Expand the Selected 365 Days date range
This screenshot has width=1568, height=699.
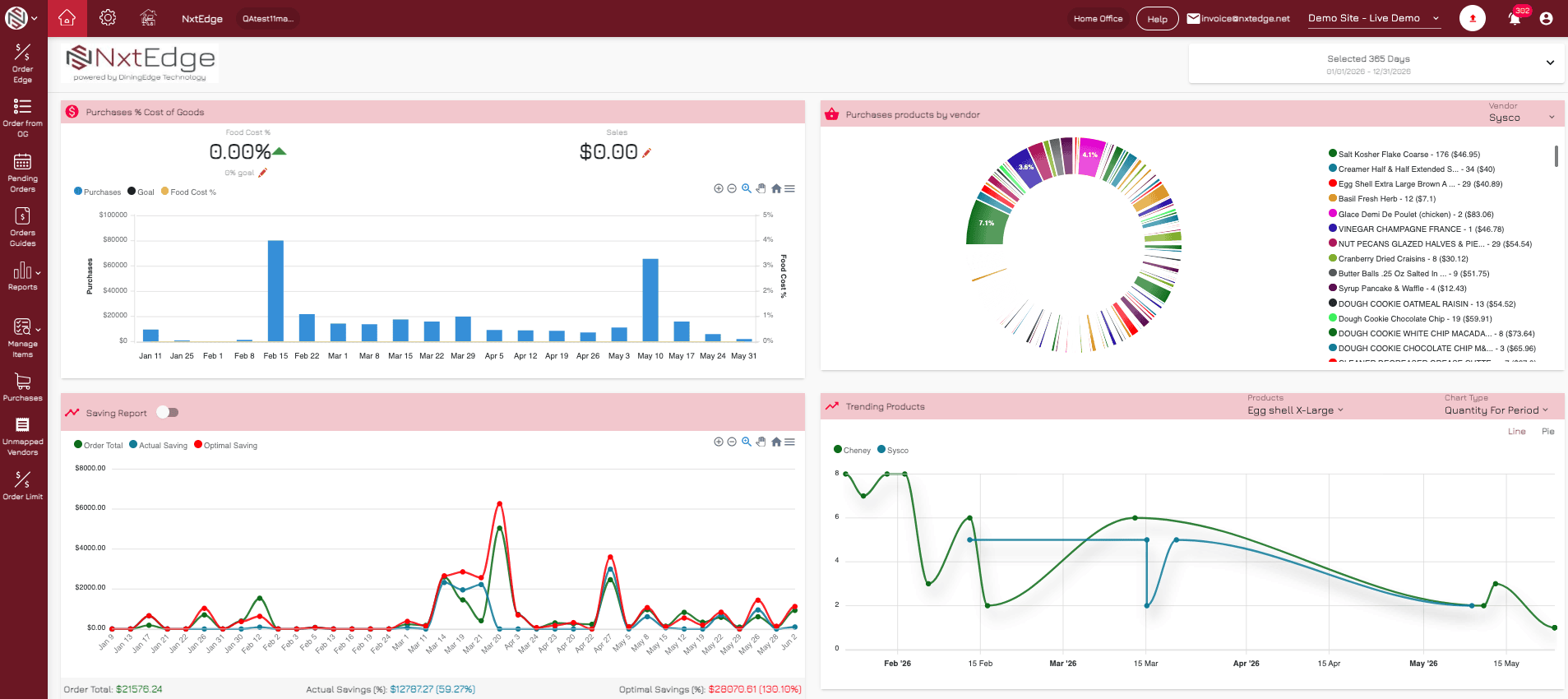[1376, 64]
